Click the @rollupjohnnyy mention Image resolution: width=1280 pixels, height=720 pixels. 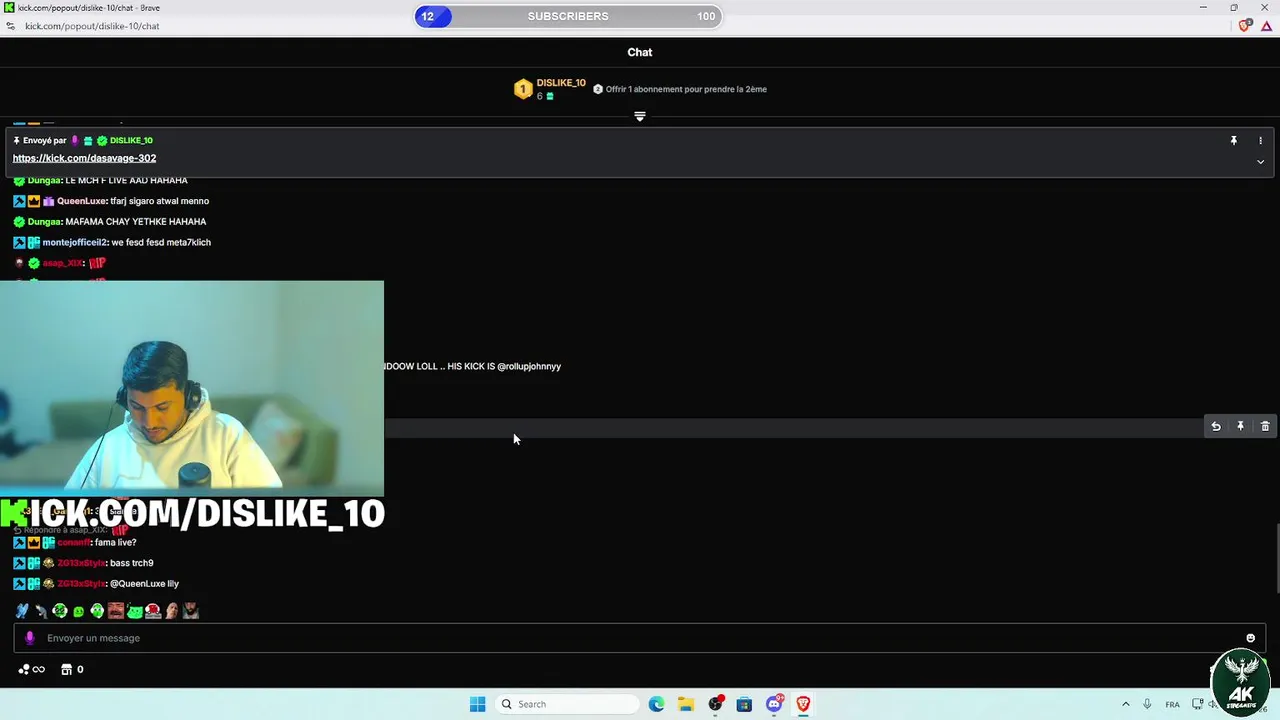[x=529, y=366]
